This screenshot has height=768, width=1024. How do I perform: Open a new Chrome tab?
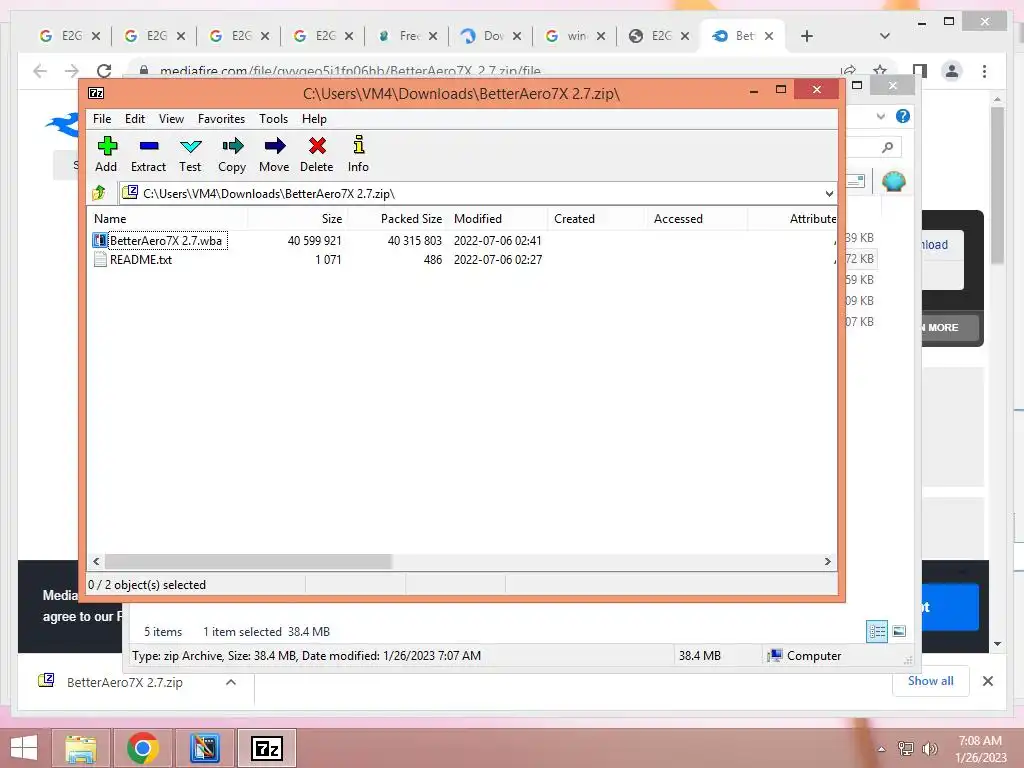[x=807, y=36]
